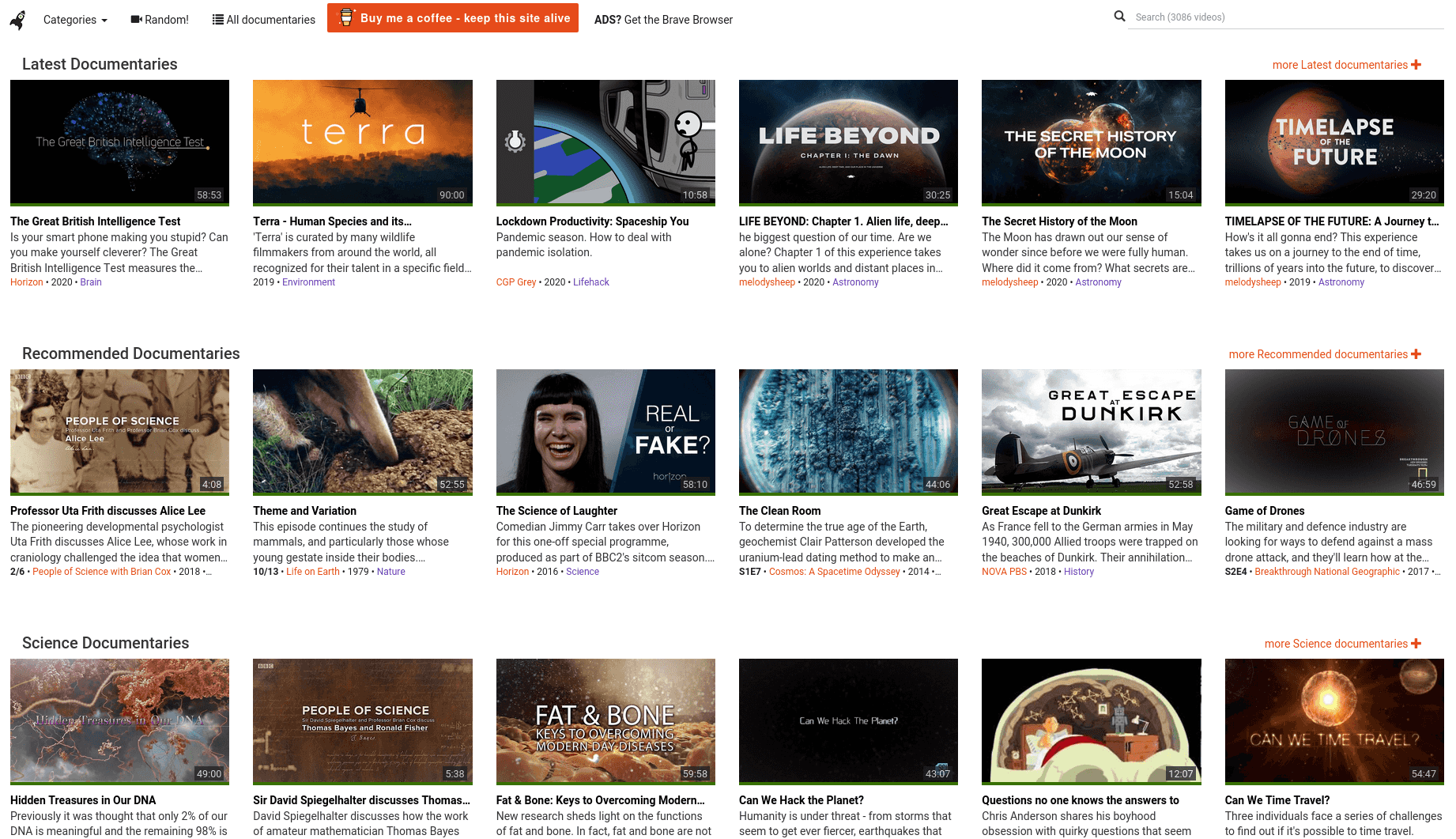Open Can We Time Travel thumbnail
The width and height of the screenshot is (1456, 839).
tap(1333, 720)
